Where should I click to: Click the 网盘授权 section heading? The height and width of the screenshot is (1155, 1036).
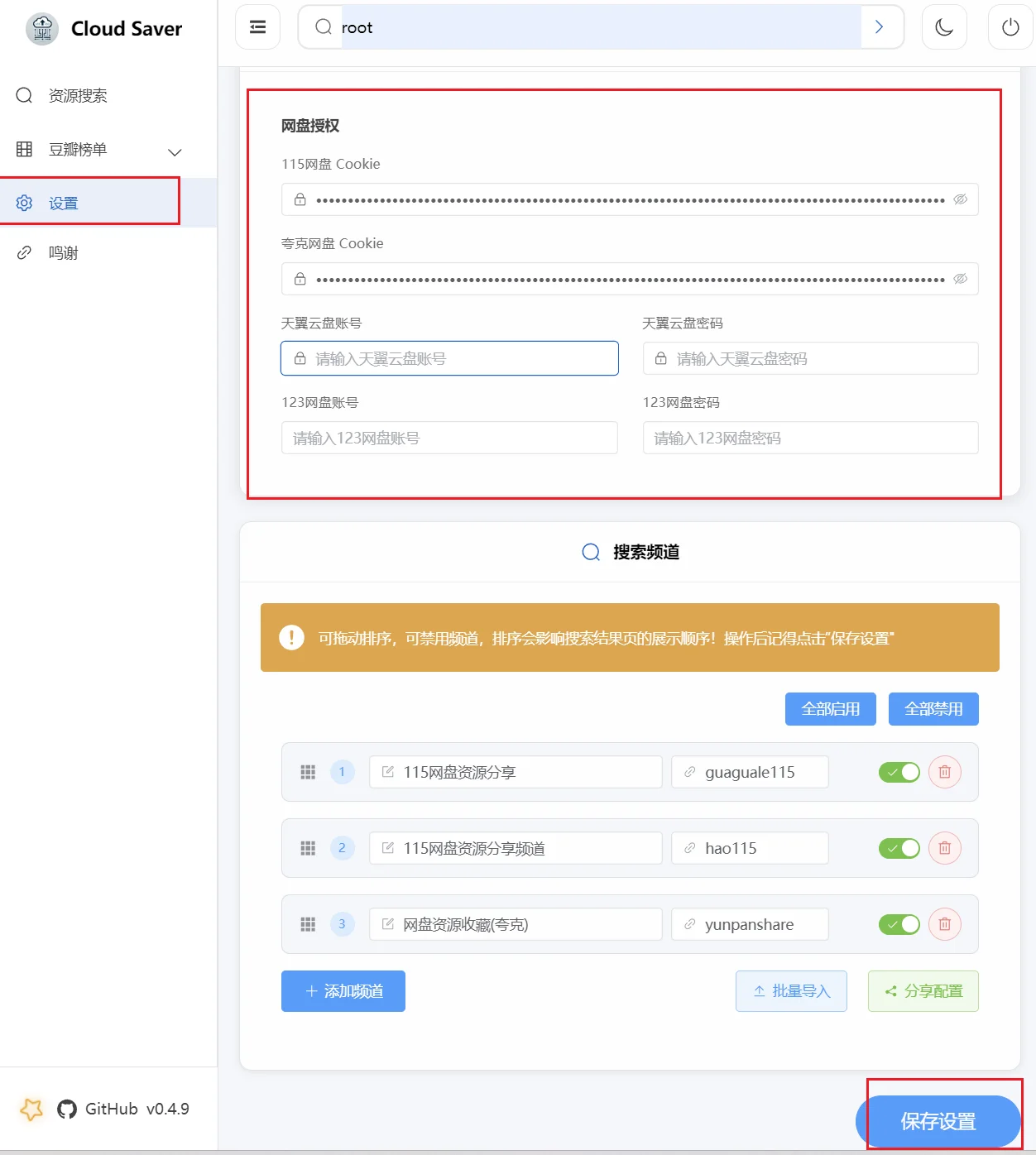pos(310,126)
